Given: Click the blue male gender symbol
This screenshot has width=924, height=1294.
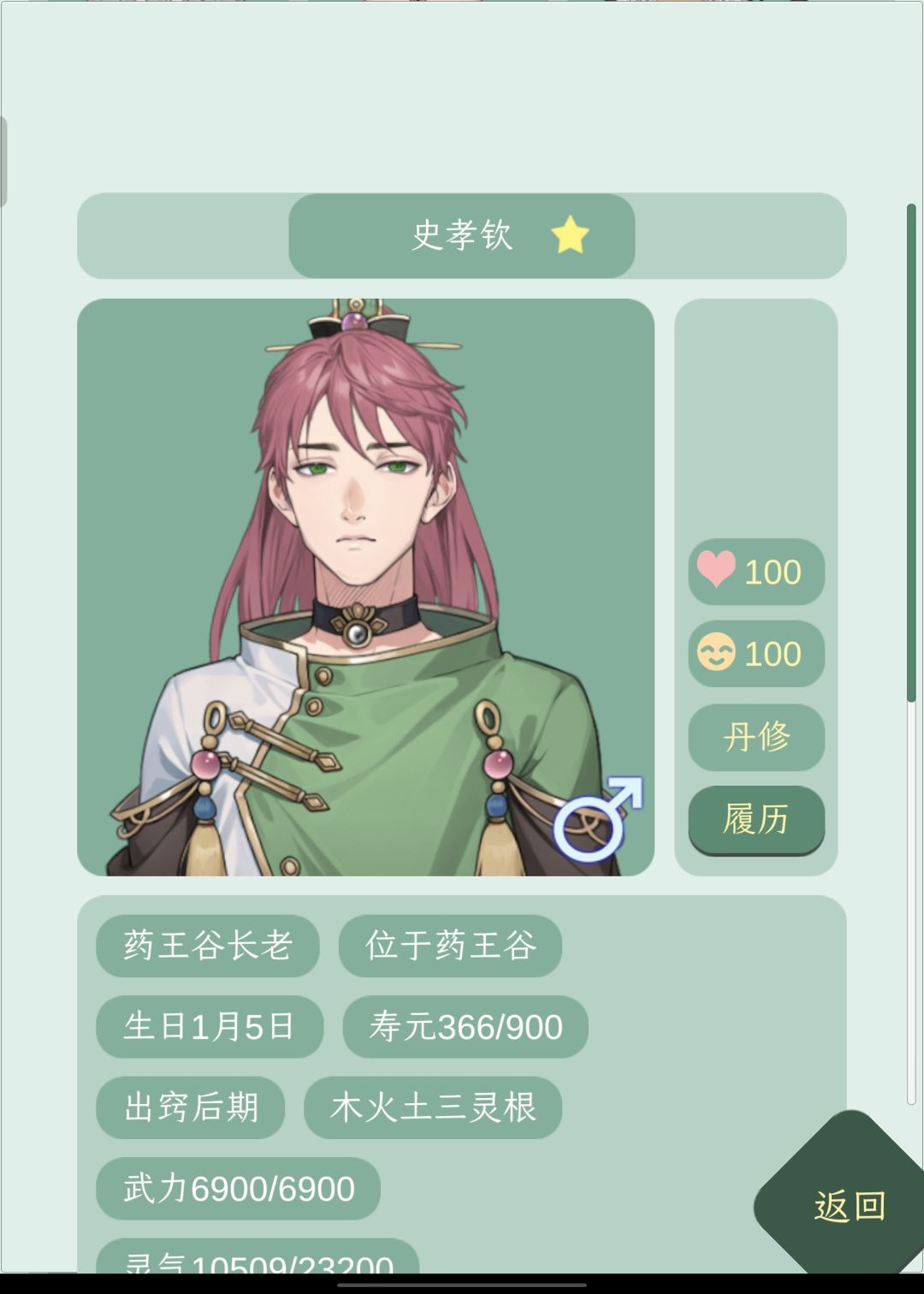Looking at the screenshot, I should point(598,819).
